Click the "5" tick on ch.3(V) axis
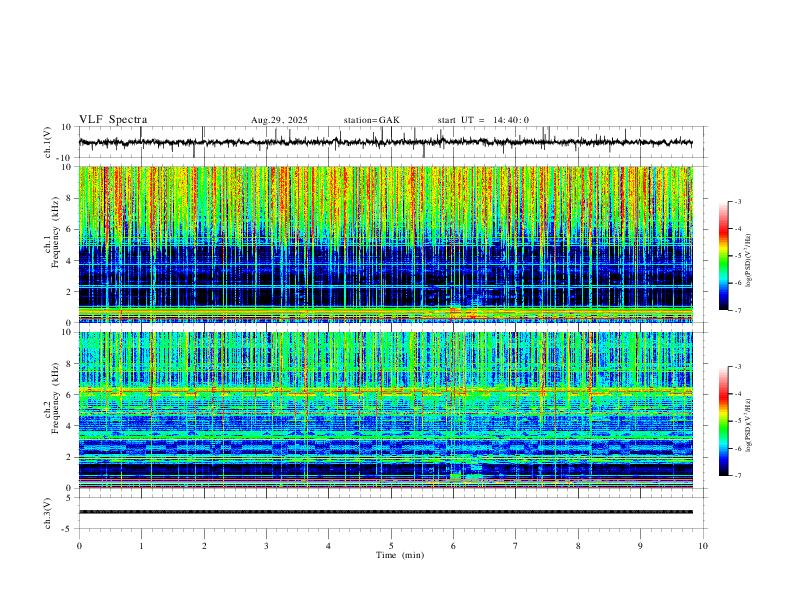 [70, 498]
